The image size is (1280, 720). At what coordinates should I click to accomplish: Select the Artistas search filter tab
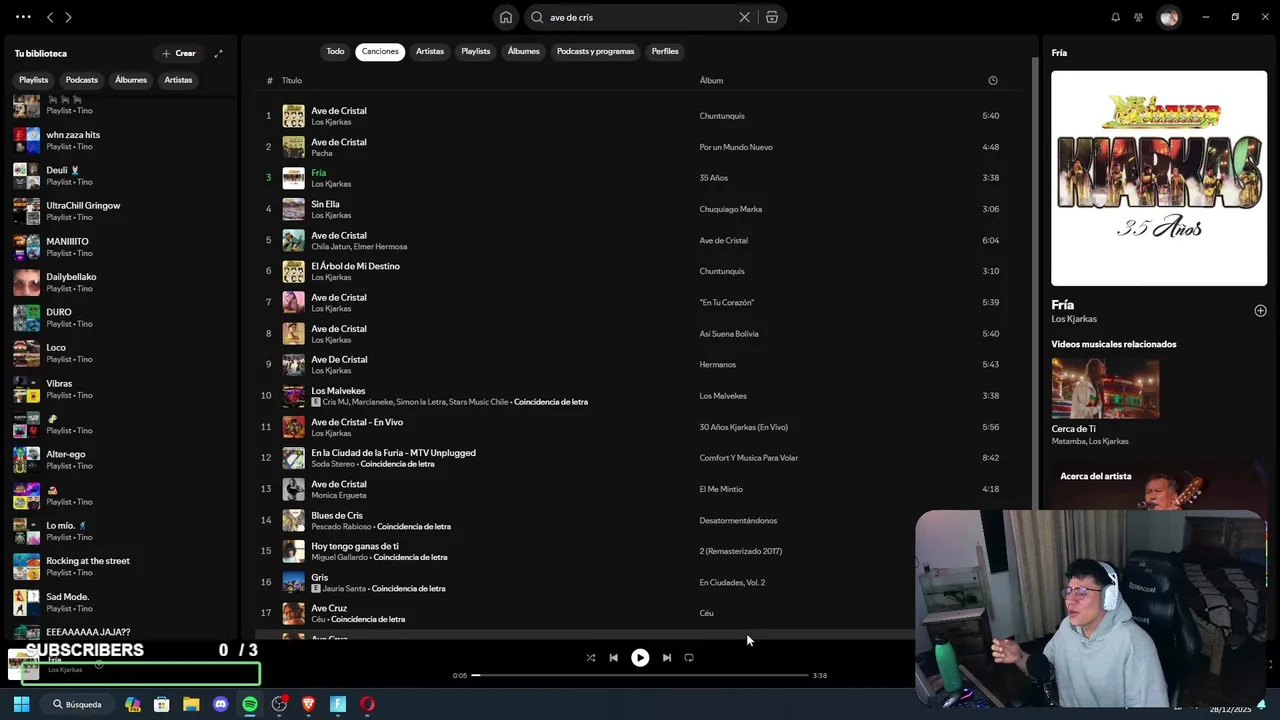[x=430, y=51]
